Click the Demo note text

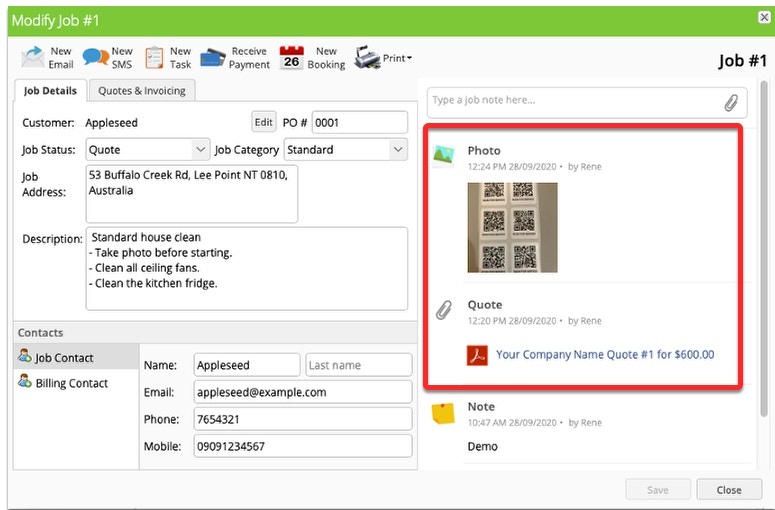(x=482, y=446)
